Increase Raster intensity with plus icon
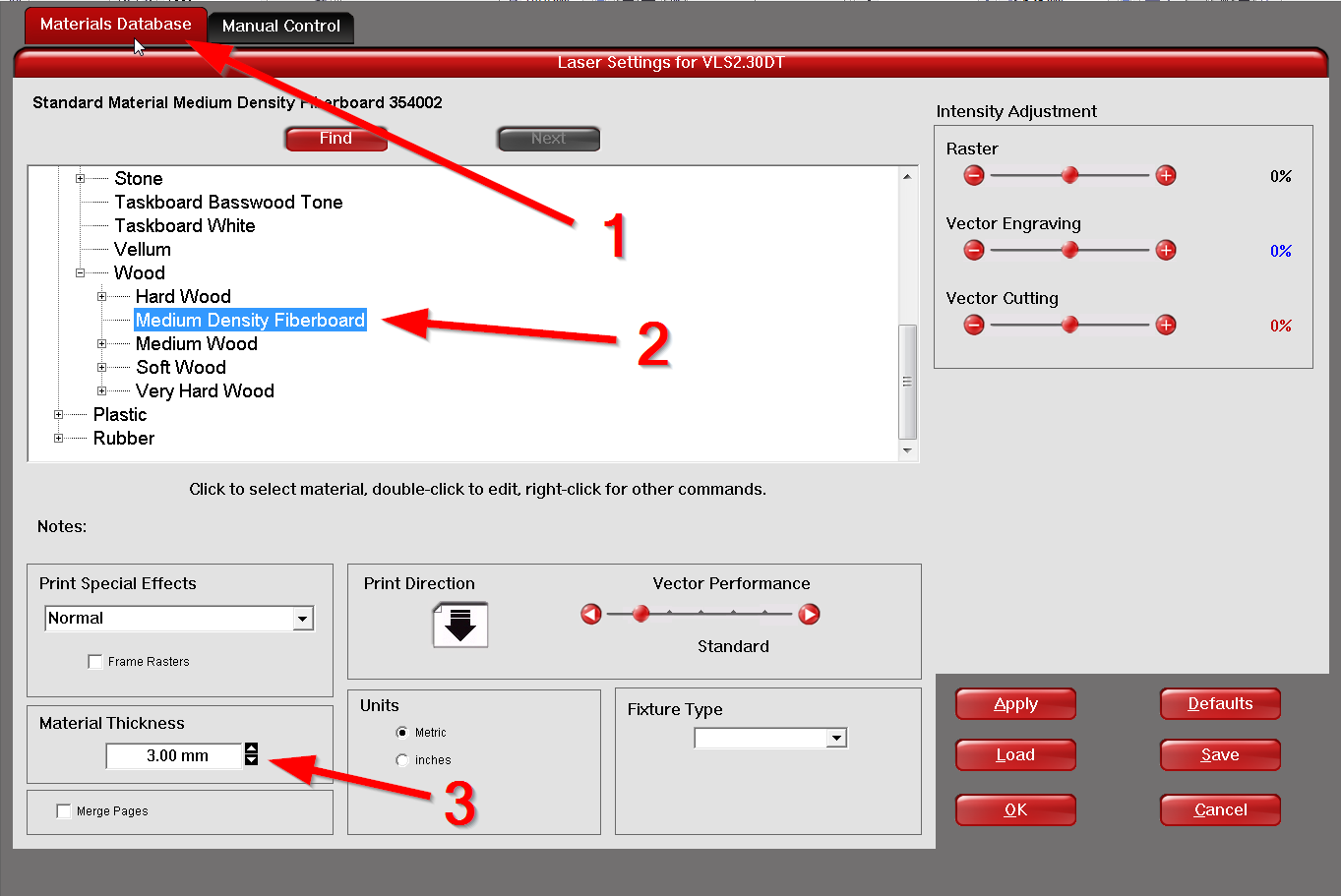The image size is (1341, 896). click(1166, 176)
